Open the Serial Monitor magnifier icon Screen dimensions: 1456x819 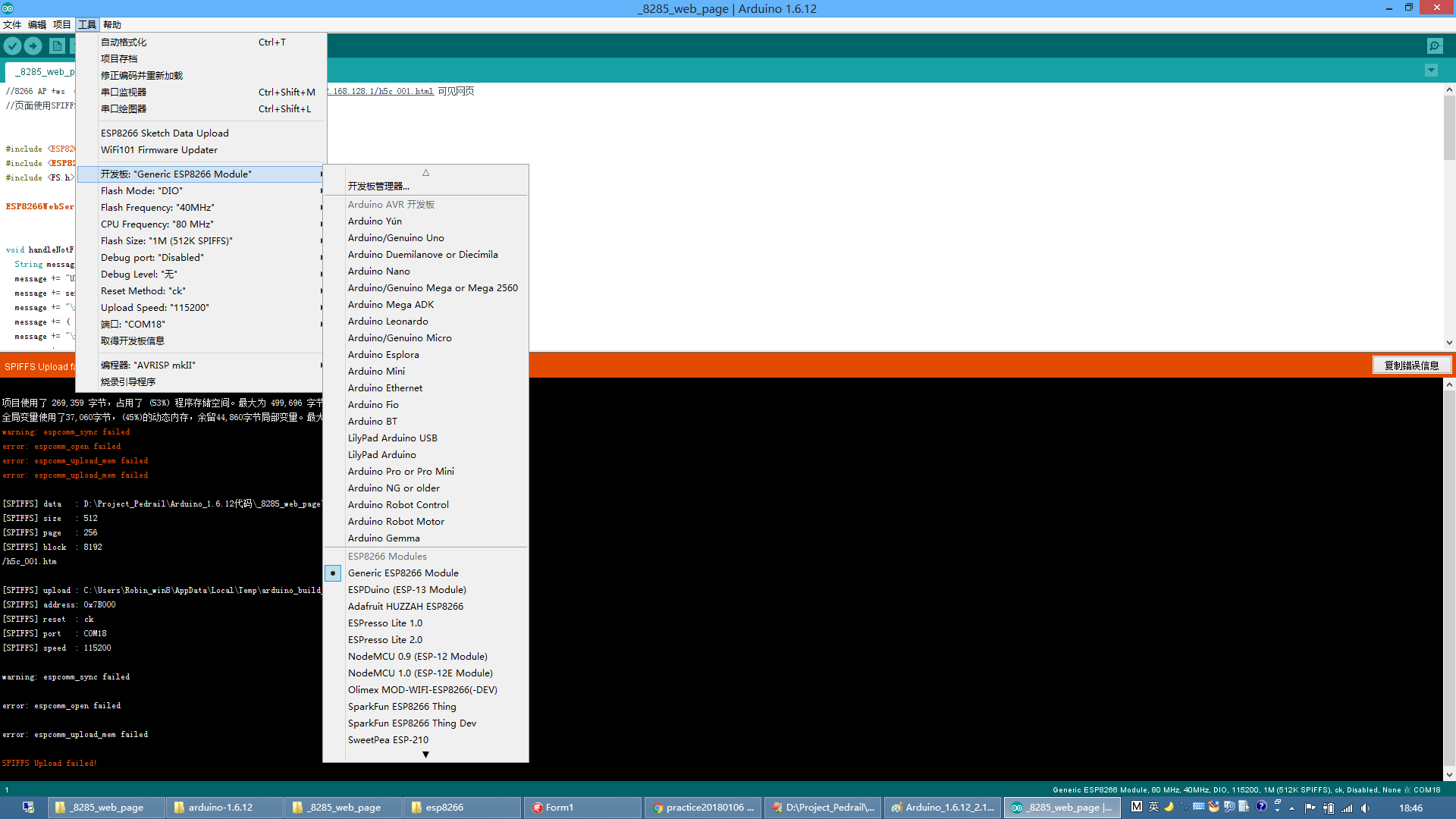[x=1435, y=46]
